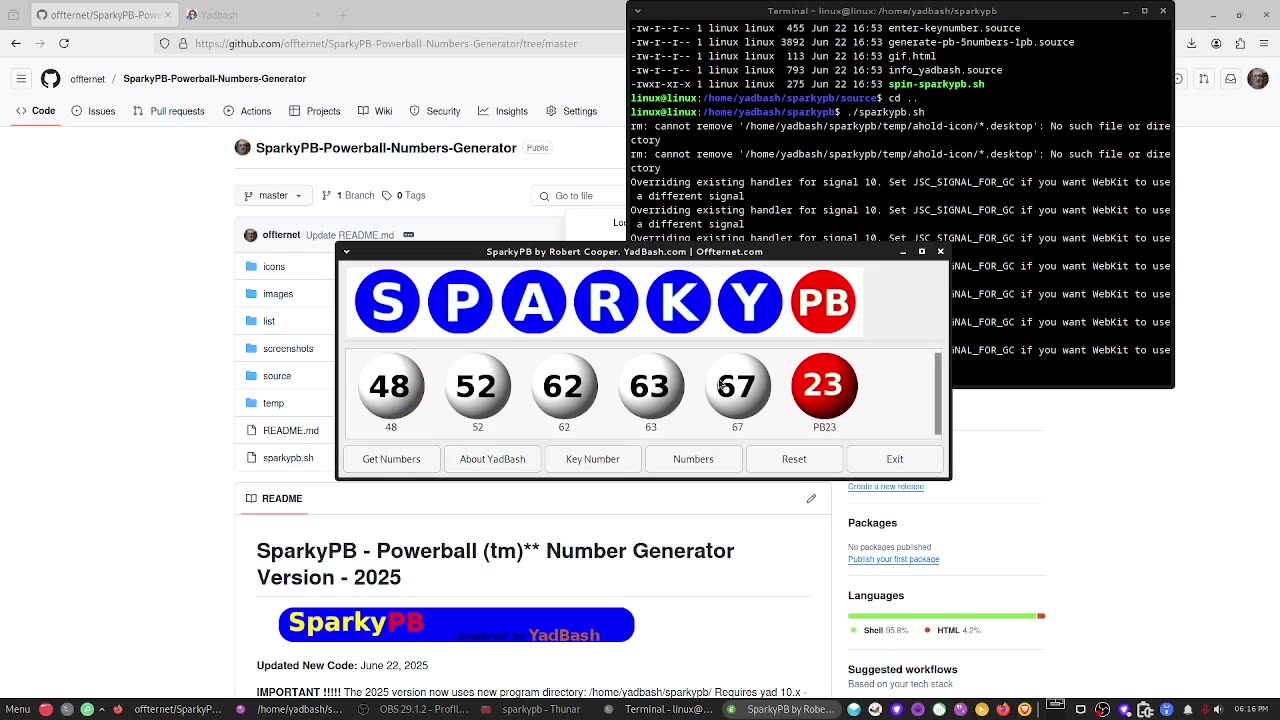Open the Actions tab on GitHub
Image resolution: width=1280 pixels, height=720 pixels.
[247, 111]
